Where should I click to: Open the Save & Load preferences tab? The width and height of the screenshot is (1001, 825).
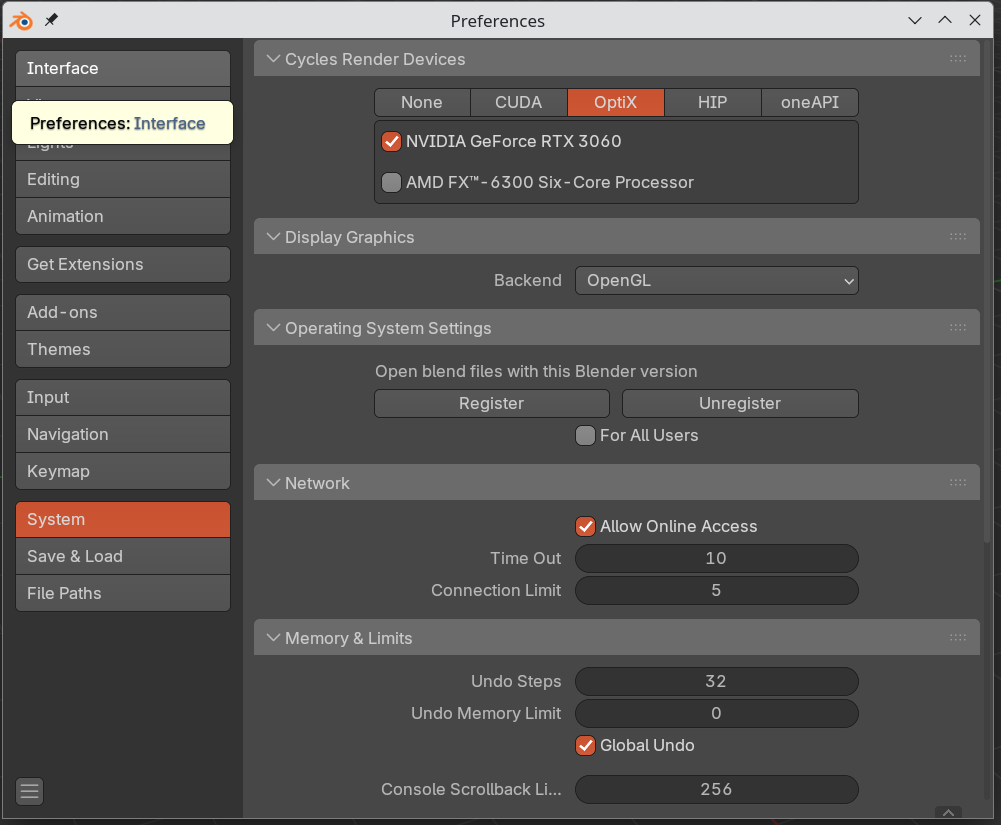123,556
